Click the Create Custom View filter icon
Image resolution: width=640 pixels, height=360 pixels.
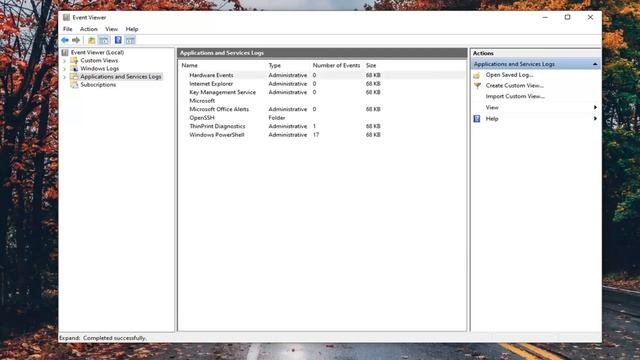coord(477,86)
